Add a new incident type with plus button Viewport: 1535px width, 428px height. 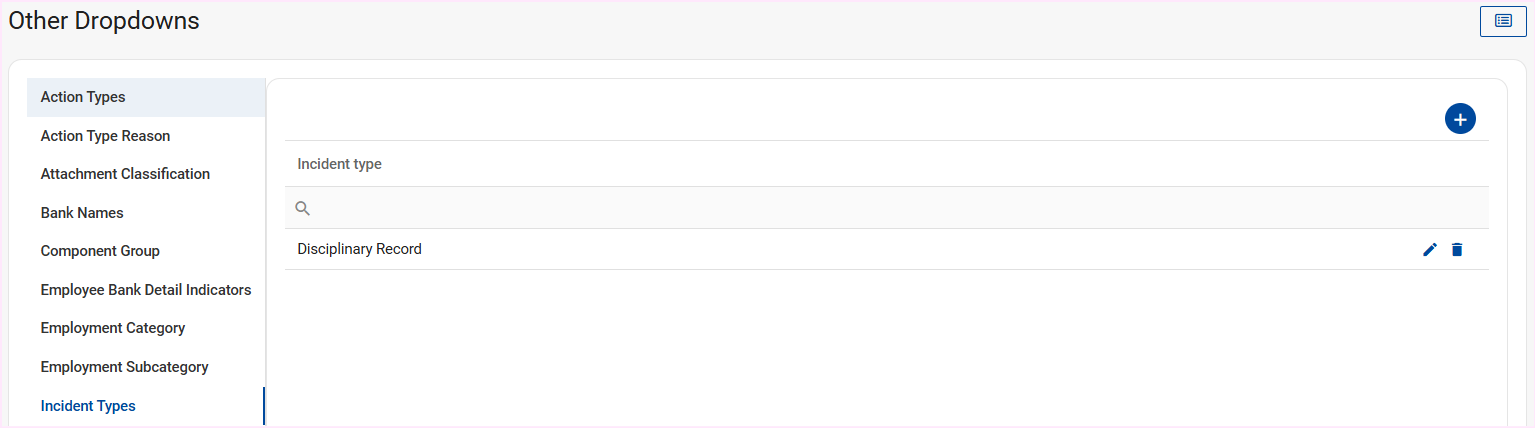click(1460, 119)
